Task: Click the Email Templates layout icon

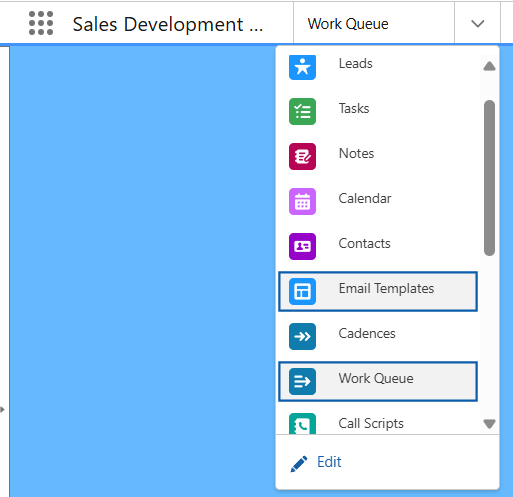Action: click(302, 291)
